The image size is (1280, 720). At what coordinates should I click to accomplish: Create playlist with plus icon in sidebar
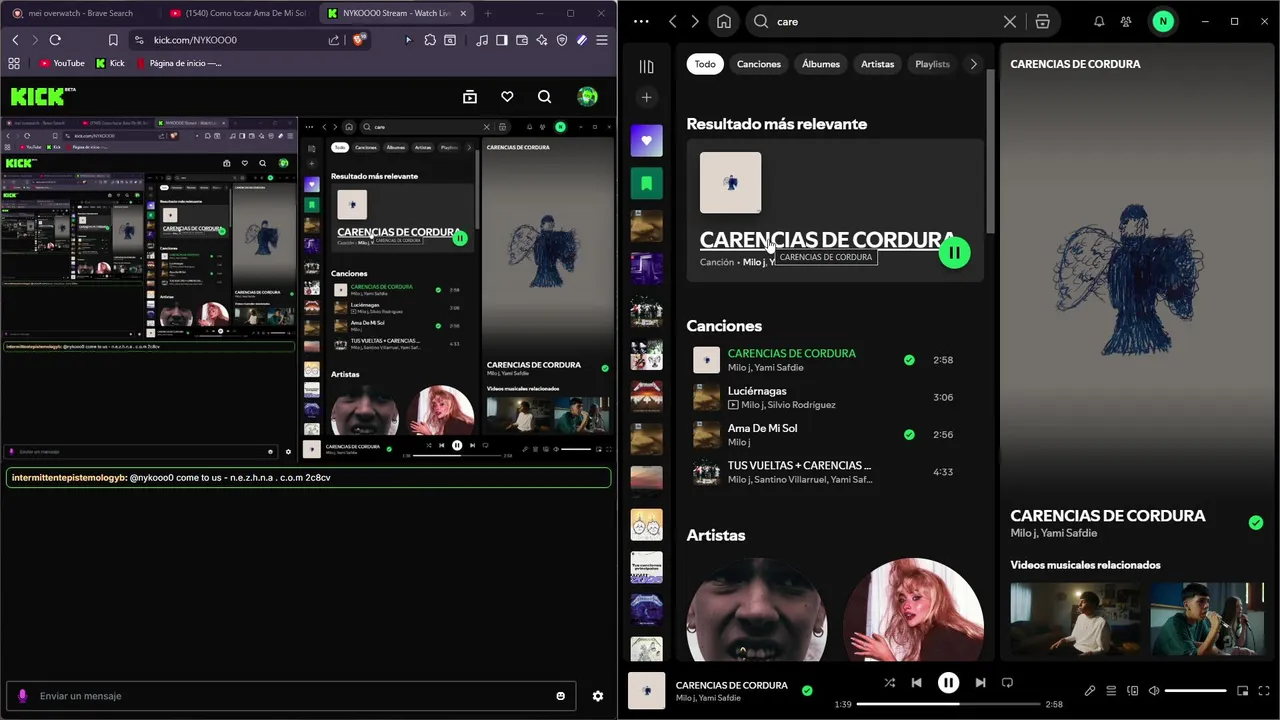click(646, 97)
